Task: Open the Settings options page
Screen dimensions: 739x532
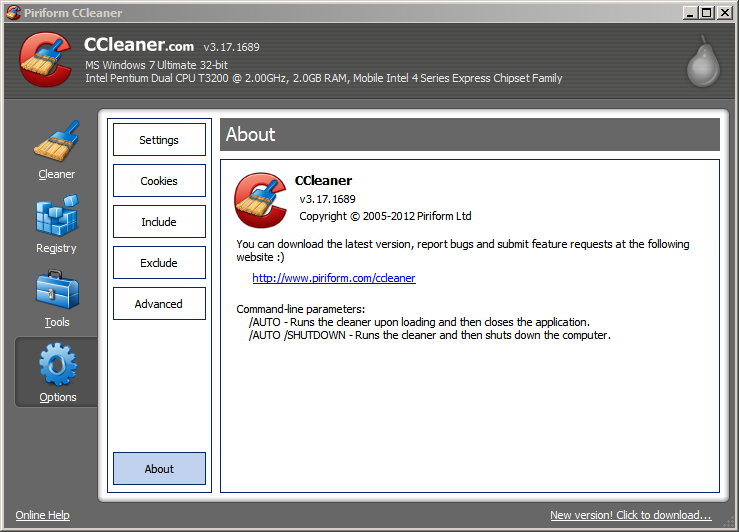Action: coord(159,139)
